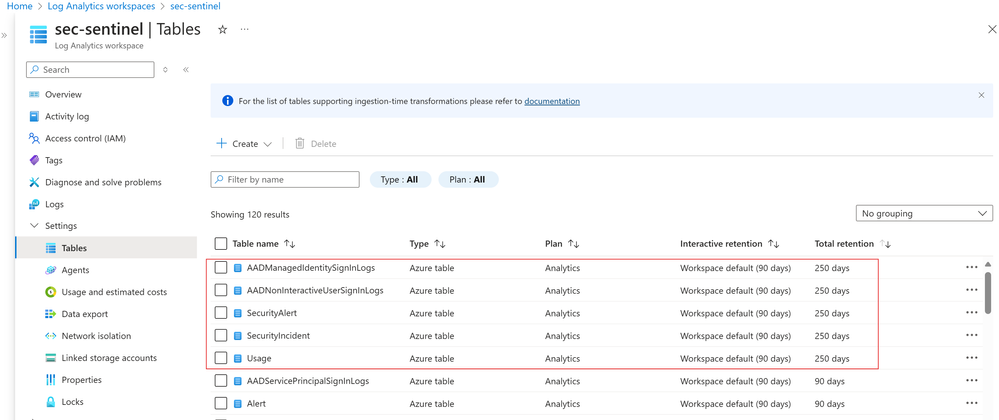This screenshot has height=420, width=999.
Task: Open Tags in the sidebar
Action: point(54,161)
